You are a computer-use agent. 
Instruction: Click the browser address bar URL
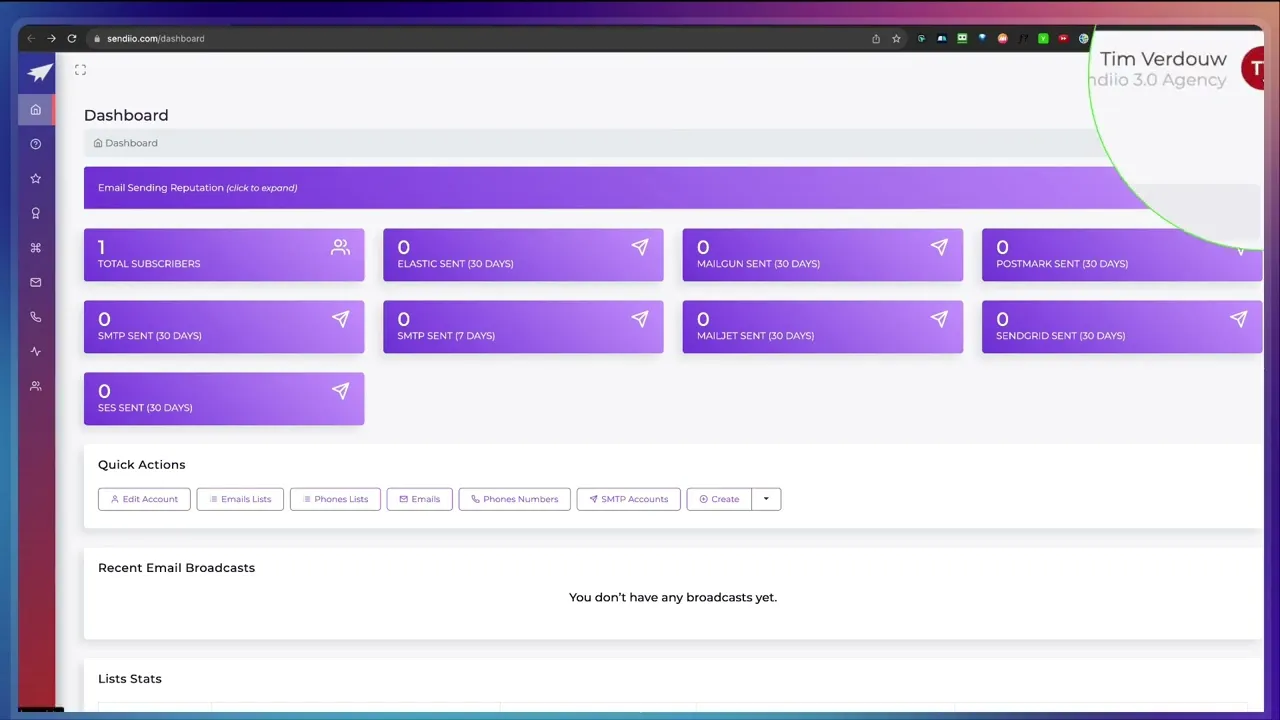pyautogui.click(x=155, y=39)
